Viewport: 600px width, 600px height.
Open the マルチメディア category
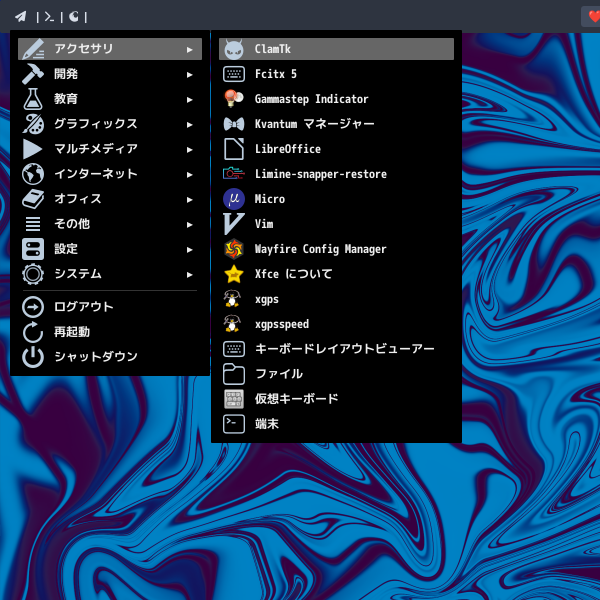pos(110,149)
